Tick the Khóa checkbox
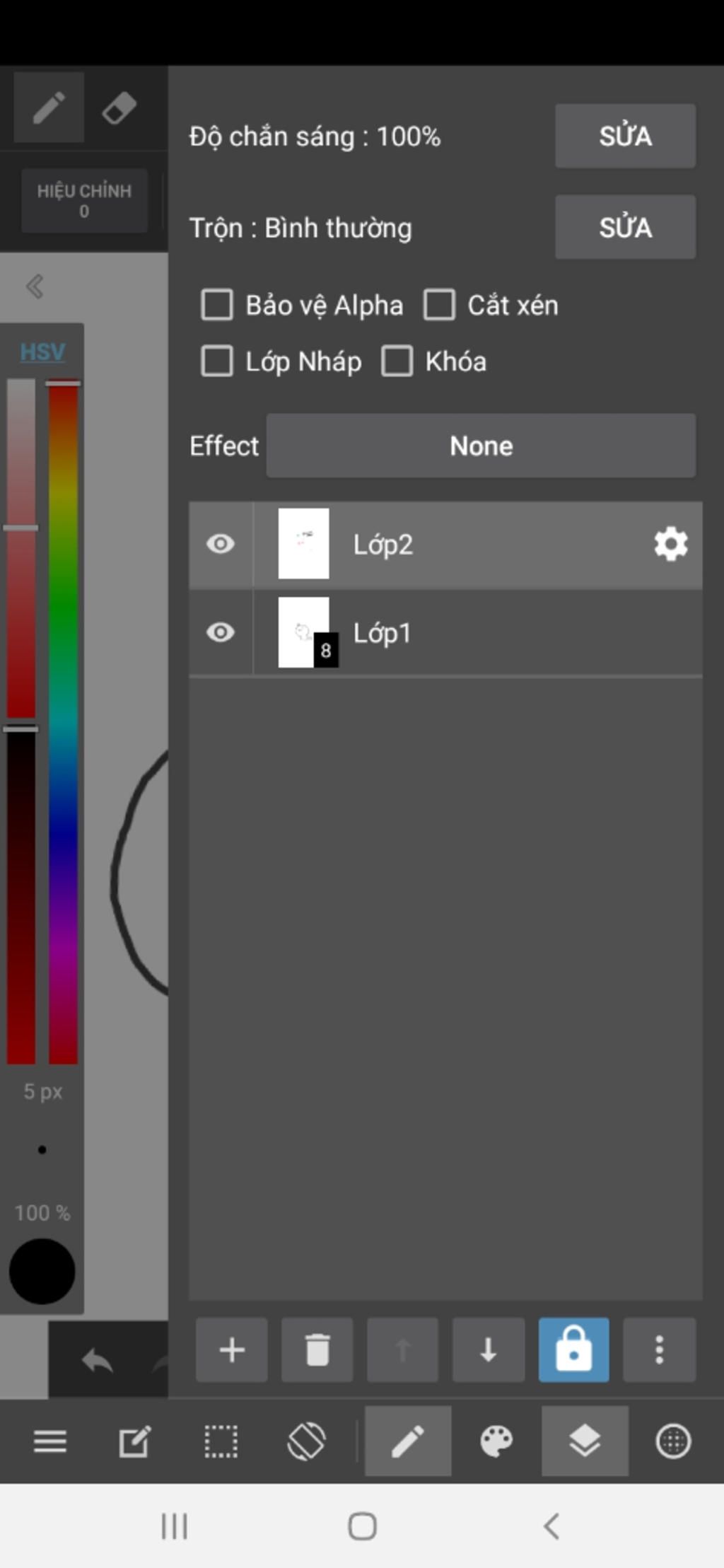 397,361
